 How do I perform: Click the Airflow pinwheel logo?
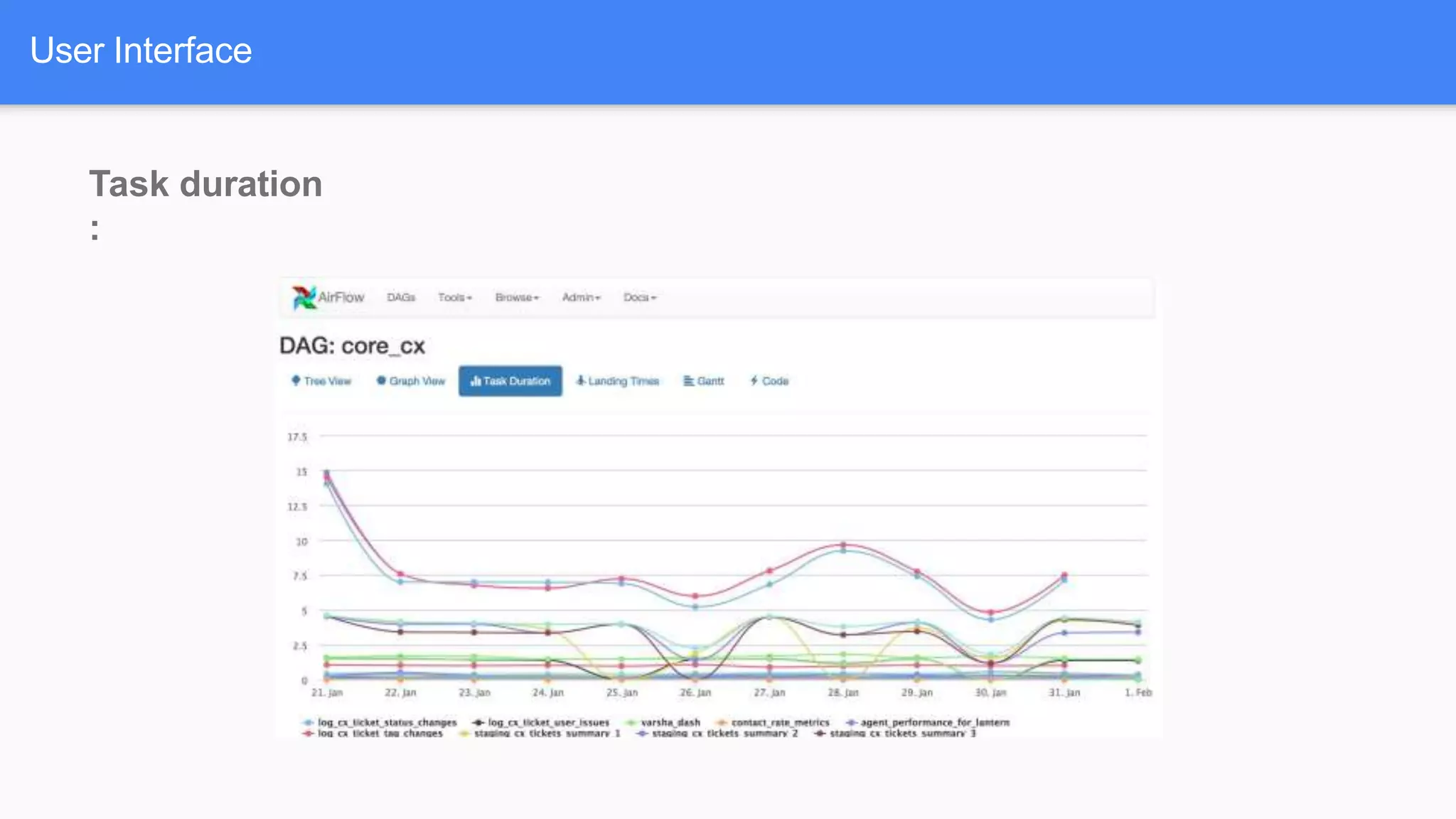[x=304, y=297]
